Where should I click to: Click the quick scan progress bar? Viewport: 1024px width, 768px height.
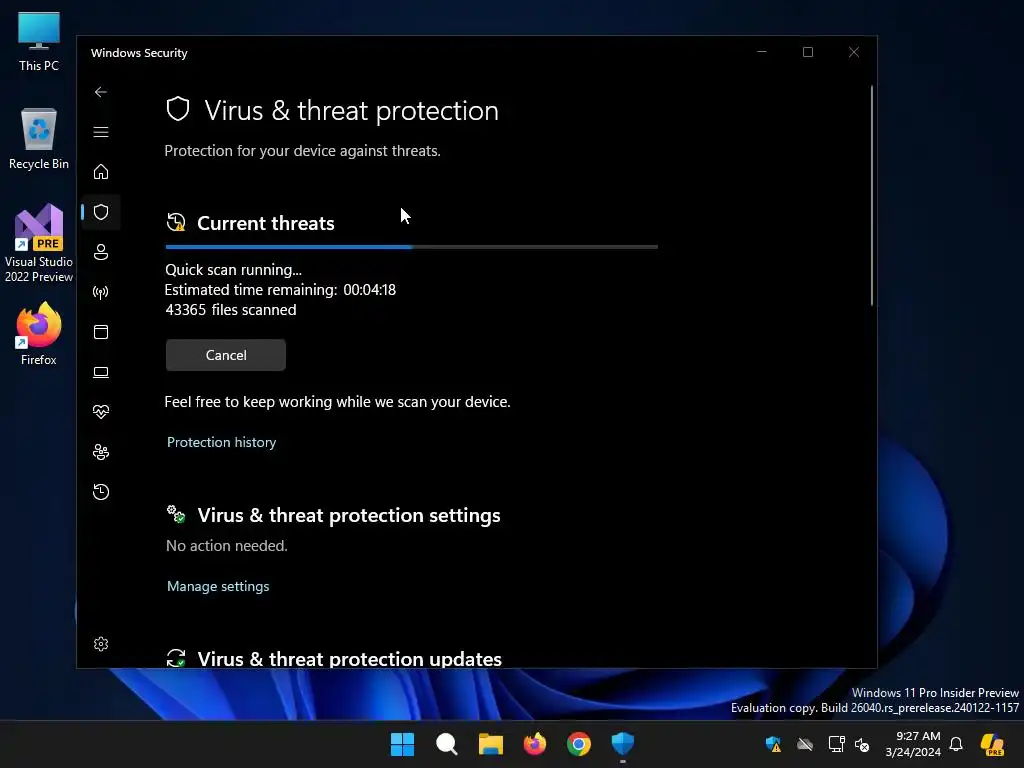click(x=411, y=247)
